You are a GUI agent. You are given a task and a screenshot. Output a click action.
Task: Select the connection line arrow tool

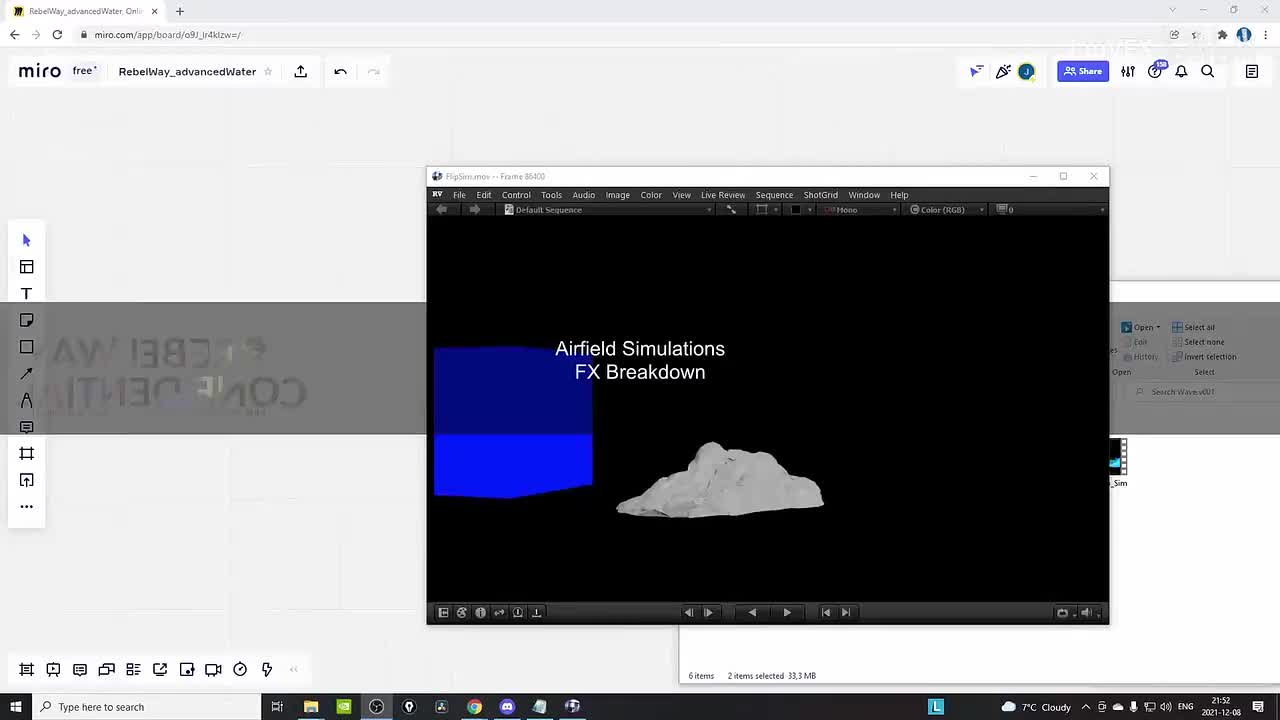click(x=27, y=374)
